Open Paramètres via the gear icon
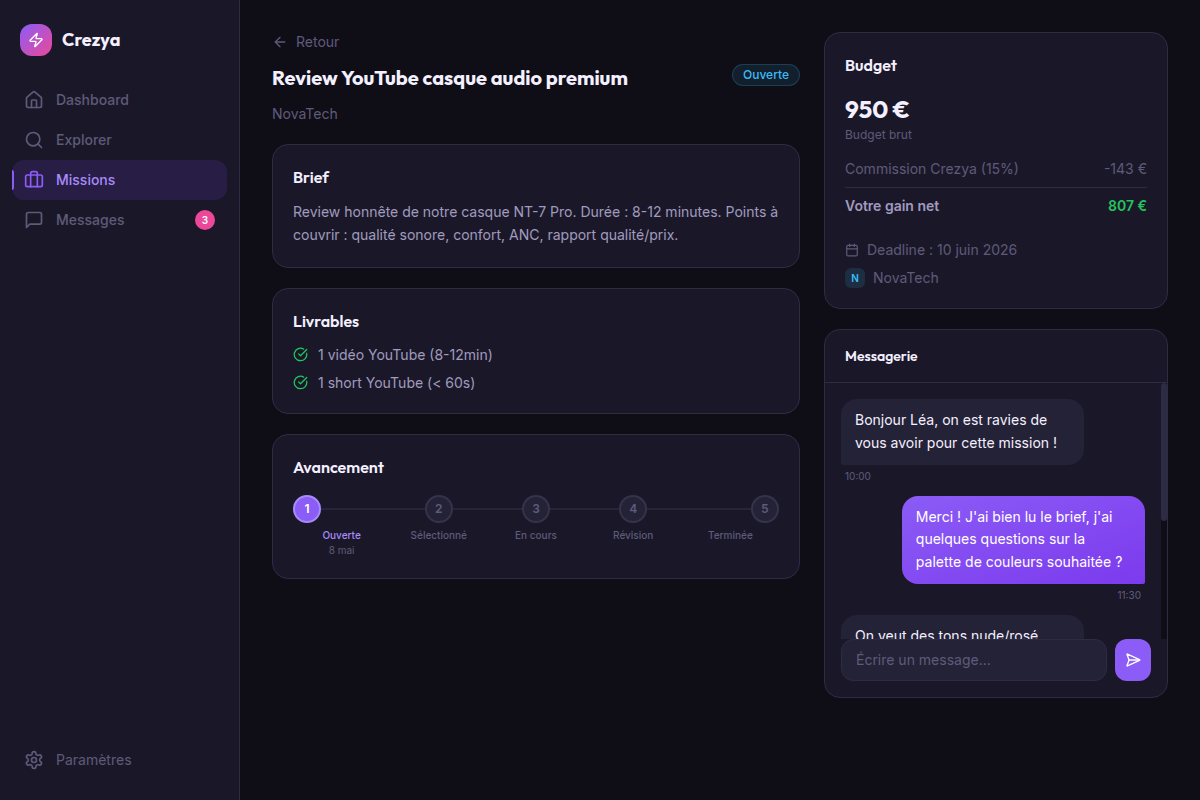The height and width of the screenshot is (800, 1200). tap(34, 760)
